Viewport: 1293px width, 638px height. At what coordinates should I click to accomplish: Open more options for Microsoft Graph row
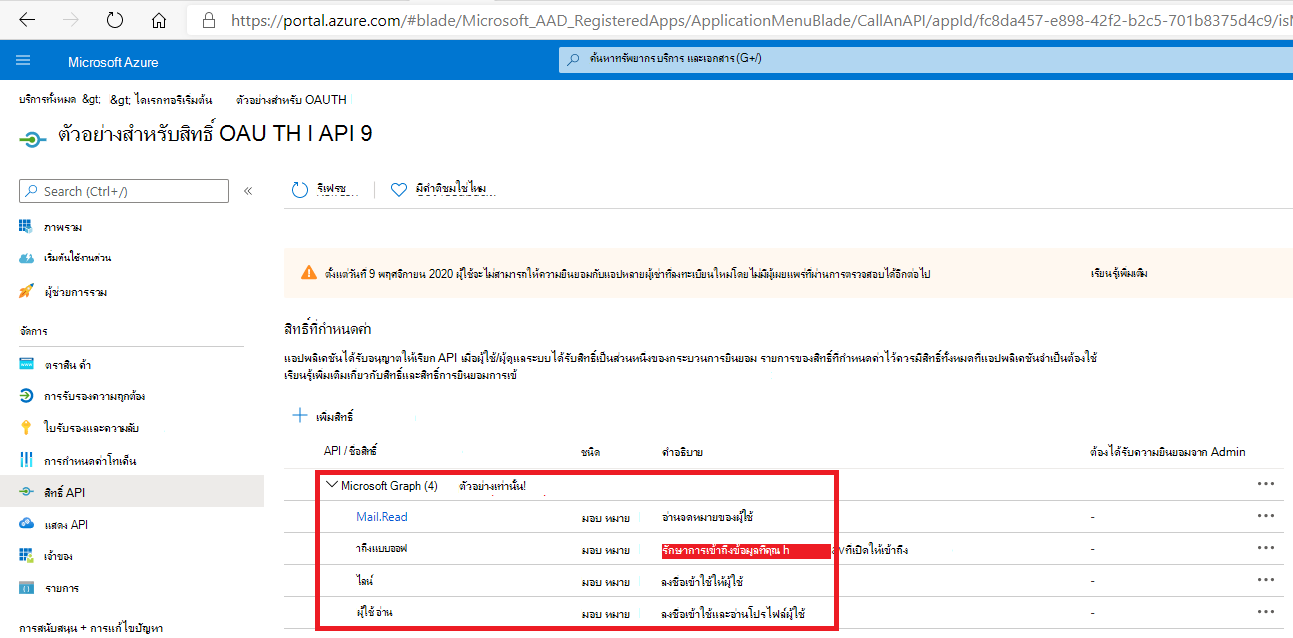coord(1266,484)
